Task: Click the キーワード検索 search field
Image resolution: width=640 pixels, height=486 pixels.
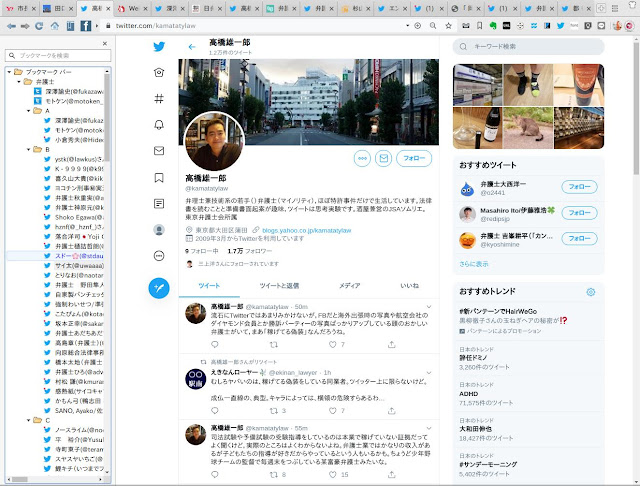Action: click(529, 47)
